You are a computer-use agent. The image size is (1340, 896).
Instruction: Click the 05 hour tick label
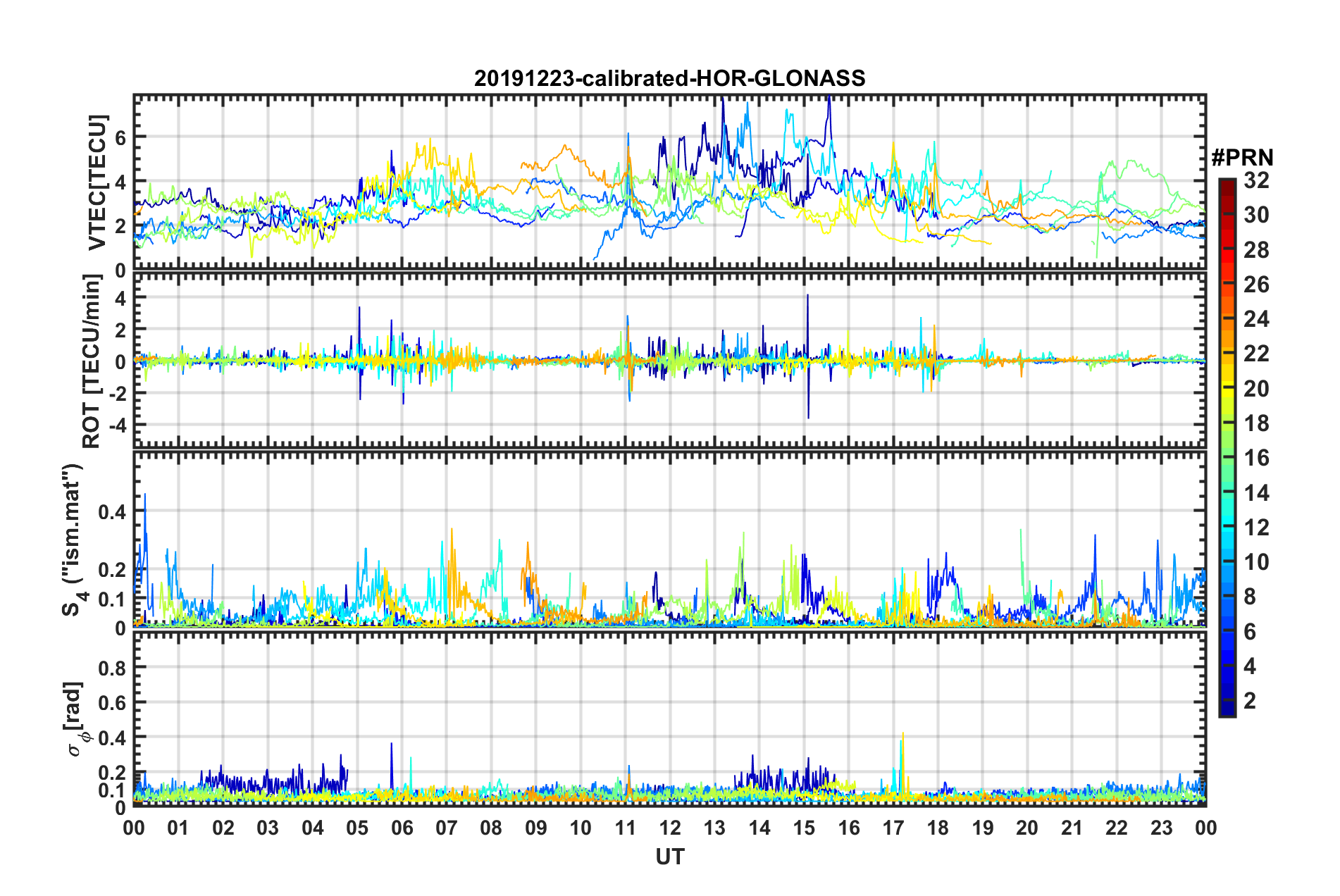point(357,827)
